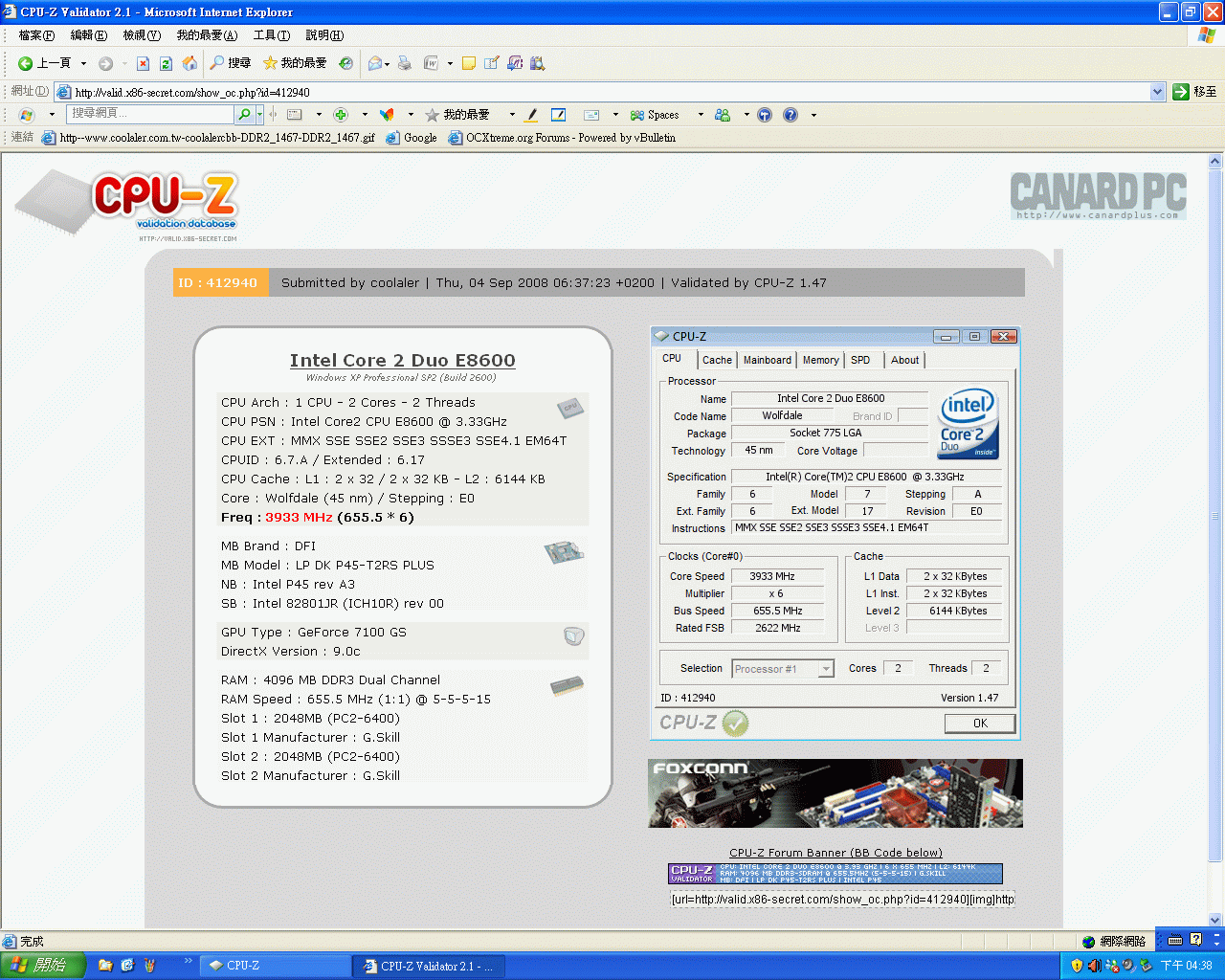The height and width of the screenshot is (980, 1225).
Task: Open the Intel Core 2 Duo E8600 heading link
Action: [403, 360]
